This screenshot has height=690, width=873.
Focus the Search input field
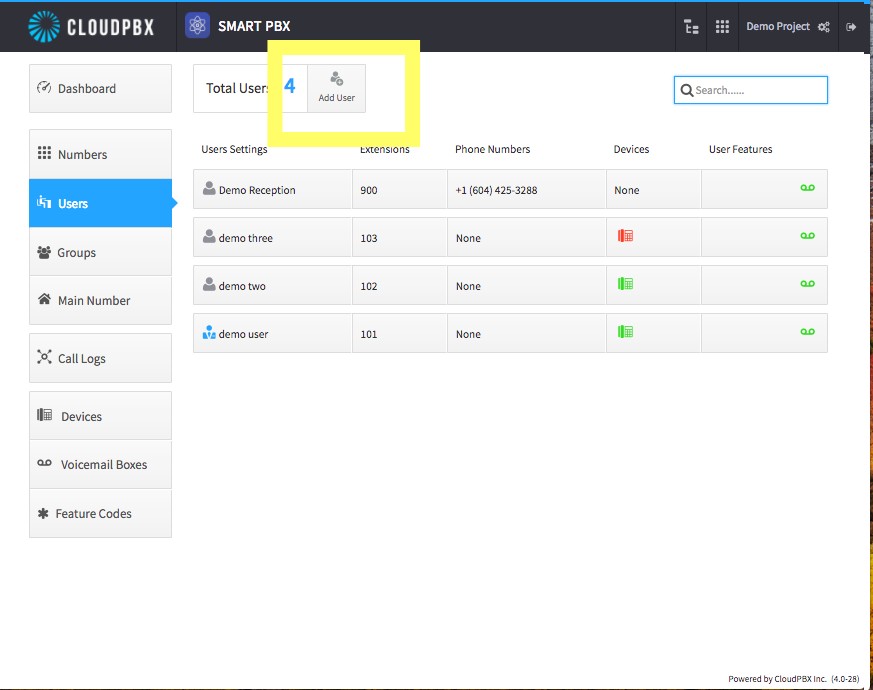751,90
